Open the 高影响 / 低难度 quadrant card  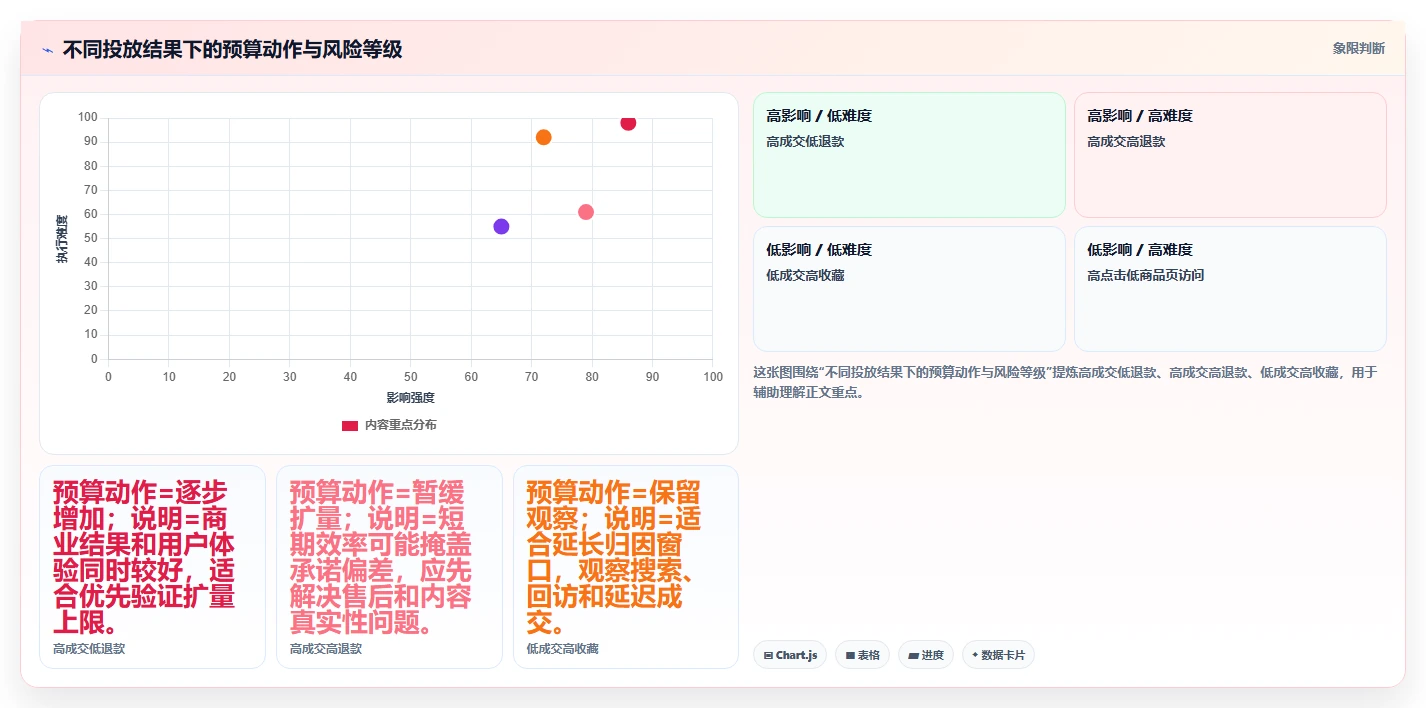[x=909, y=155]
